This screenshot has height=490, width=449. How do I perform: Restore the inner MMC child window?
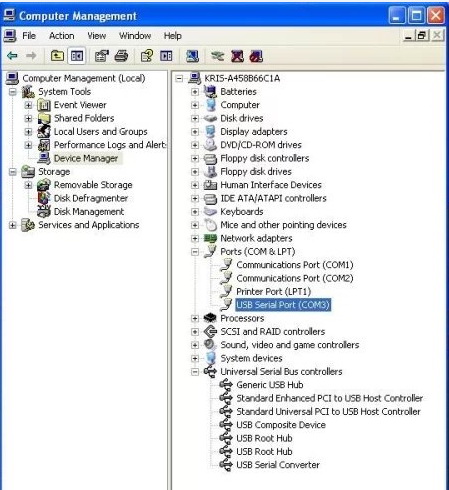[x=422, y=35]
